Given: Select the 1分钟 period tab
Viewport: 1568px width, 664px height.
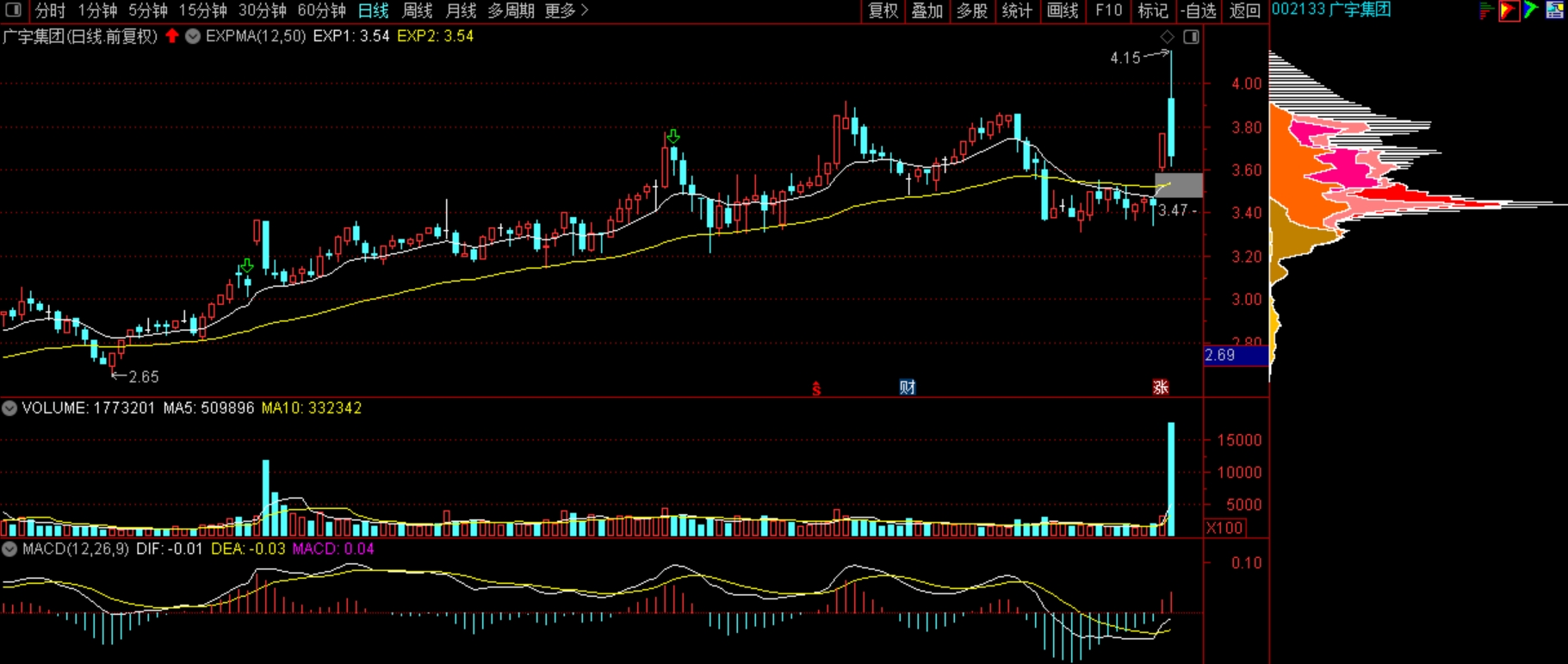Looking at the screenshot, I should click(97, 11).
